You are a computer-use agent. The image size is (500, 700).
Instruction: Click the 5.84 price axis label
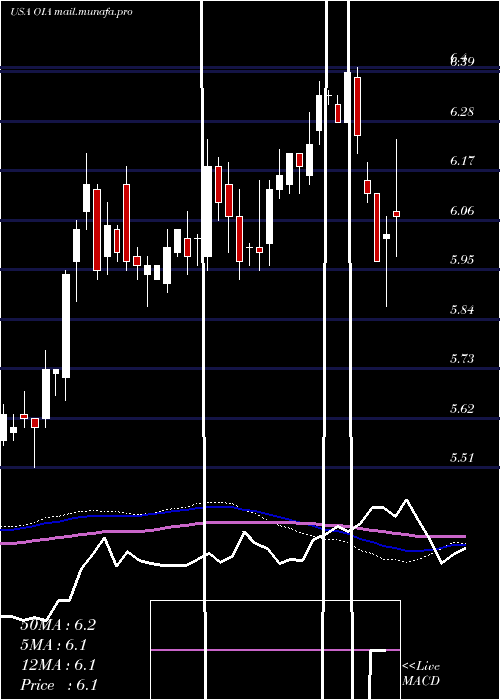click(x=462, y=309)
